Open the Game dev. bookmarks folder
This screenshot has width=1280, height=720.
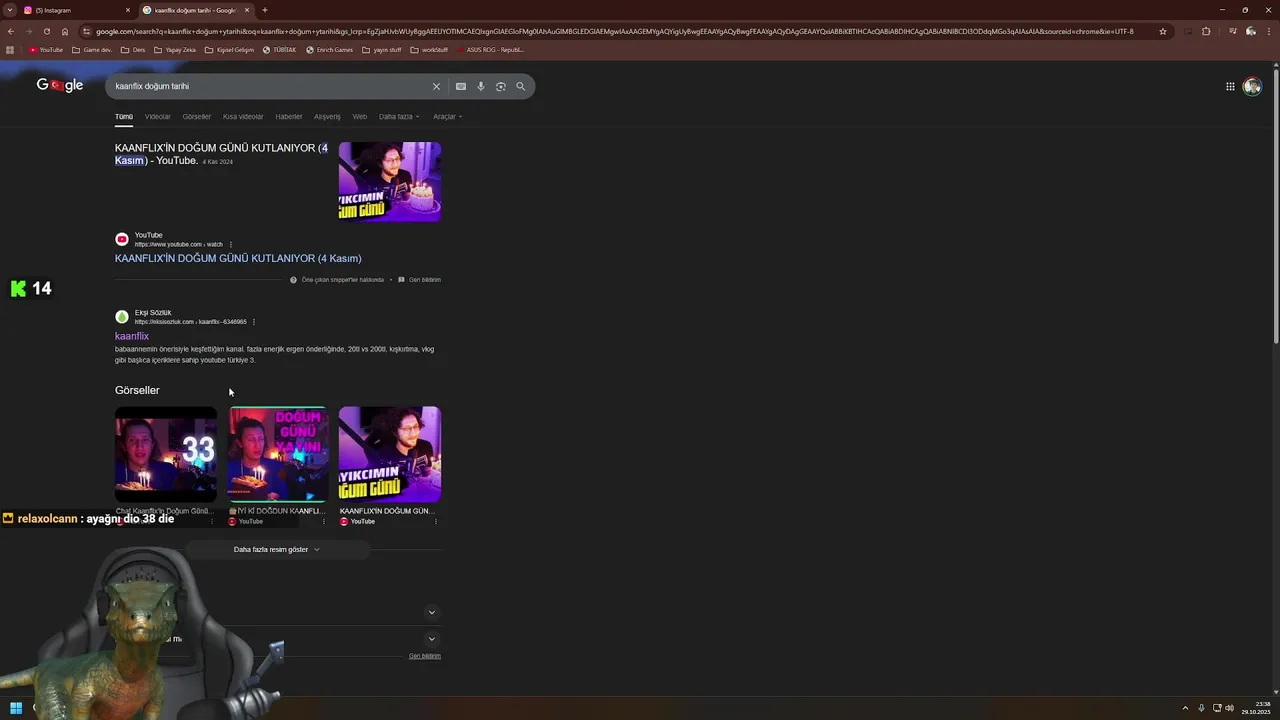pos(92,49)
